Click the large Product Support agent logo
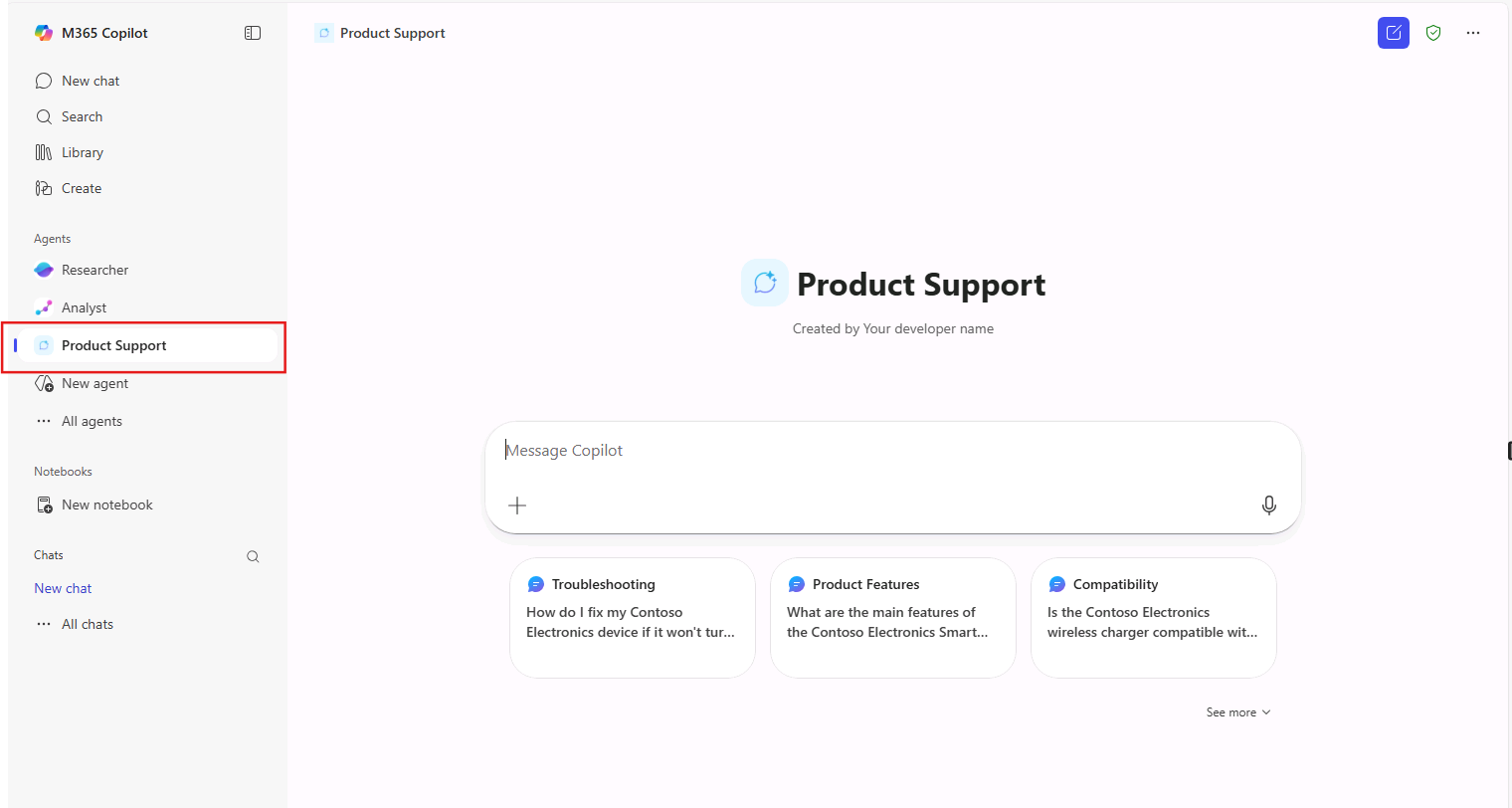The width and height of the screenshot is (1512, 808). pos(765,283)
